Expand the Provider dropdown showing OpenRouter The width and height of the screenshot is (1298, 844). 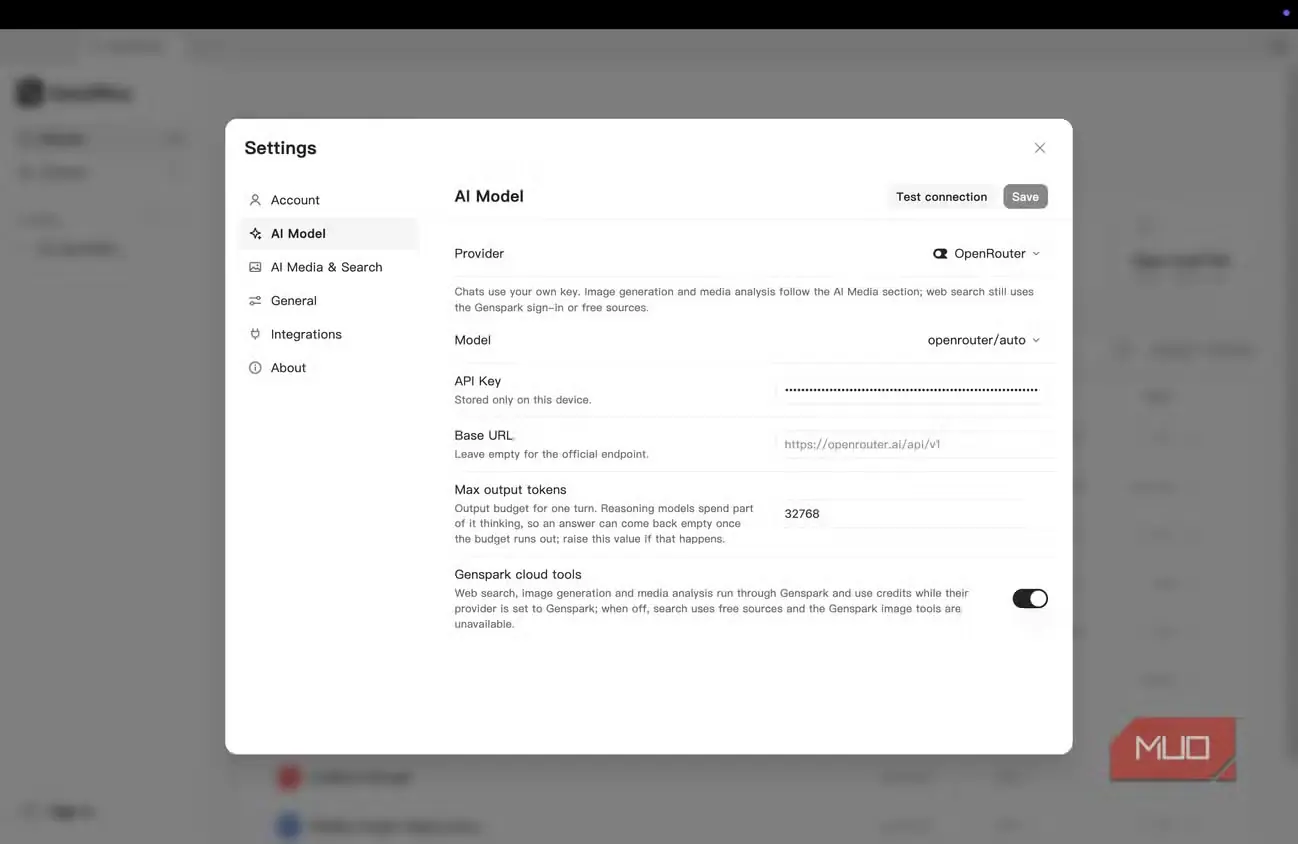pyautogui.click(x=987, y=254)
